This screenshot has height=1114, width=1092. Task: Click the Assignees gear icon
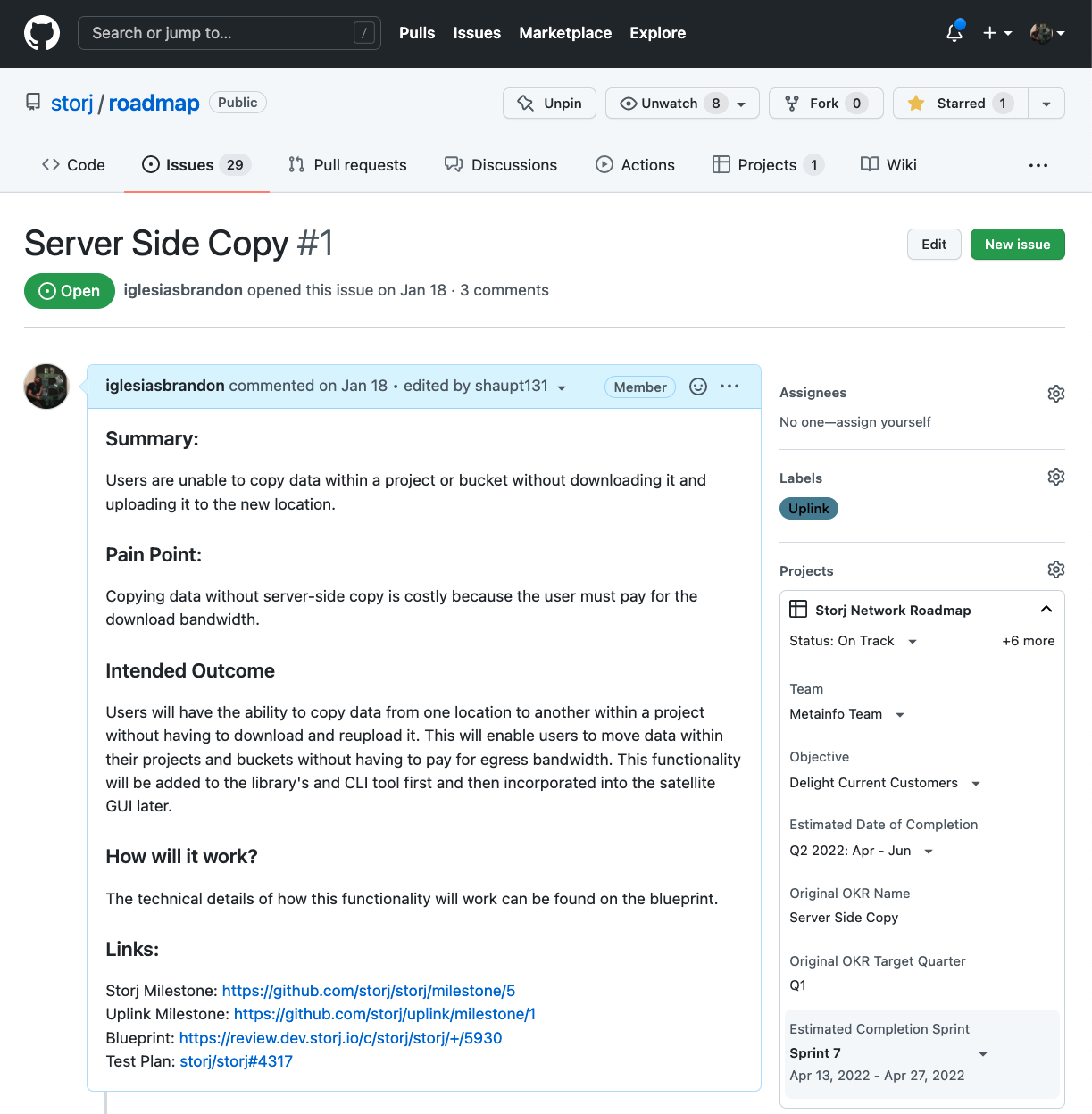[1055, 394]
